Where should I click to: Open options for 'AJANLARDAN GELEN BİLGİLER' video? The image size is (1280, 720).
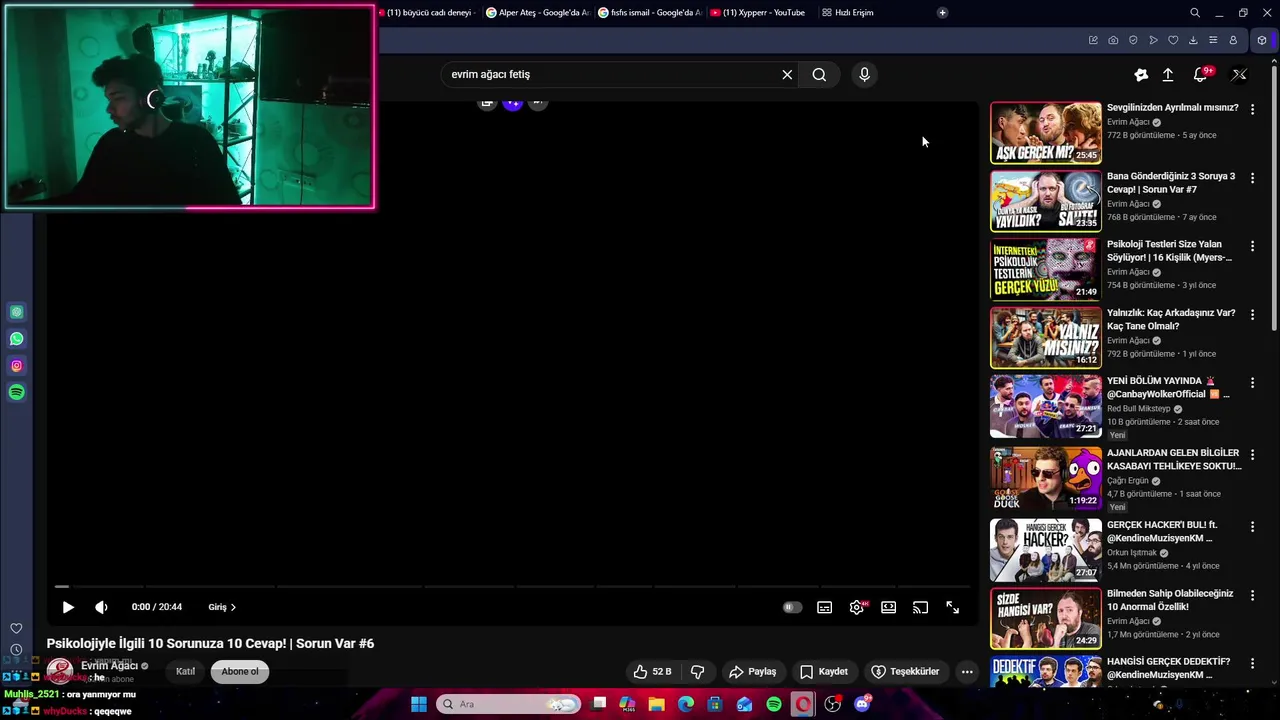[1252, 454]
